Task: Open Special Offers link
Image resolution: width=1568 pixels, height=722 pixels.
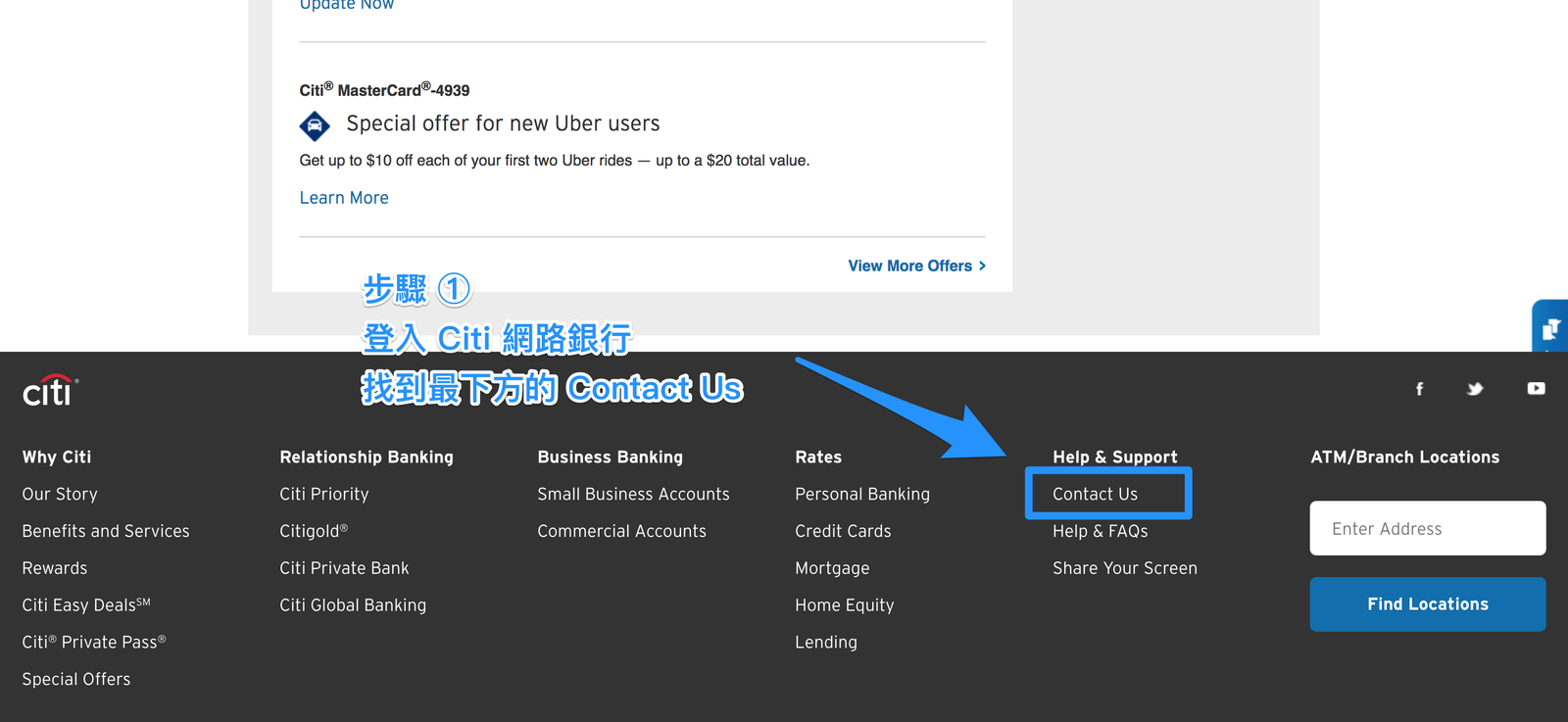Action: [76, 679]
